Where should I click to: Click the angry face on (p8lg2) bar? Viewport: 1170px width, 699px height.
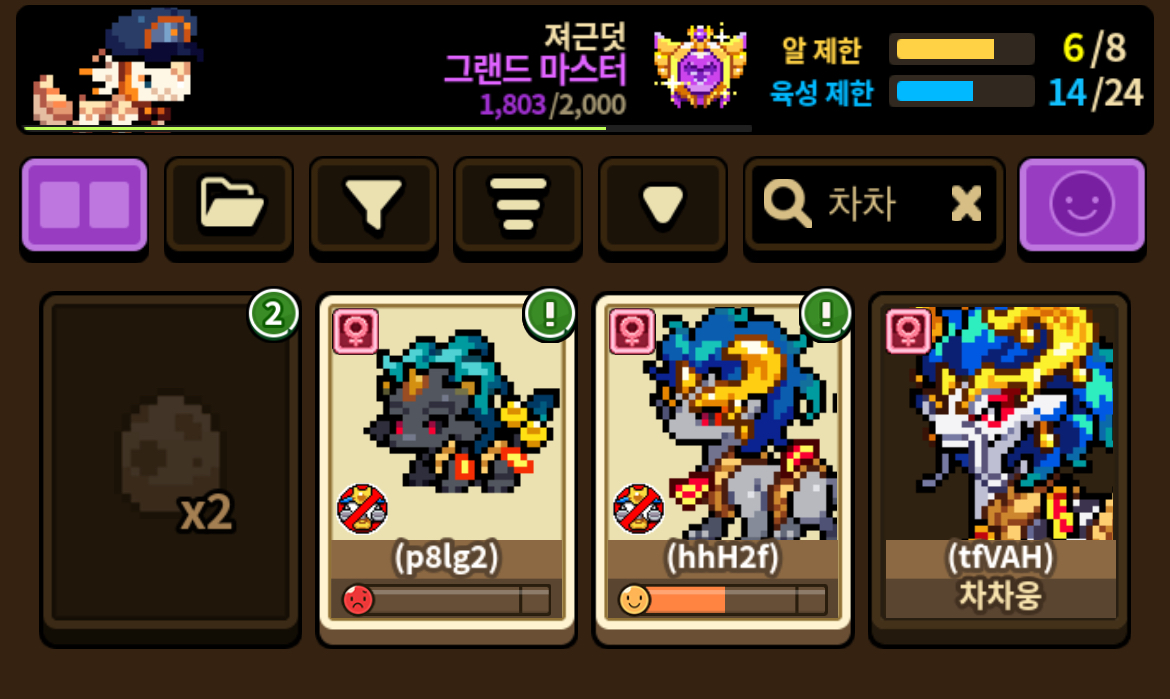coord(358,599)
